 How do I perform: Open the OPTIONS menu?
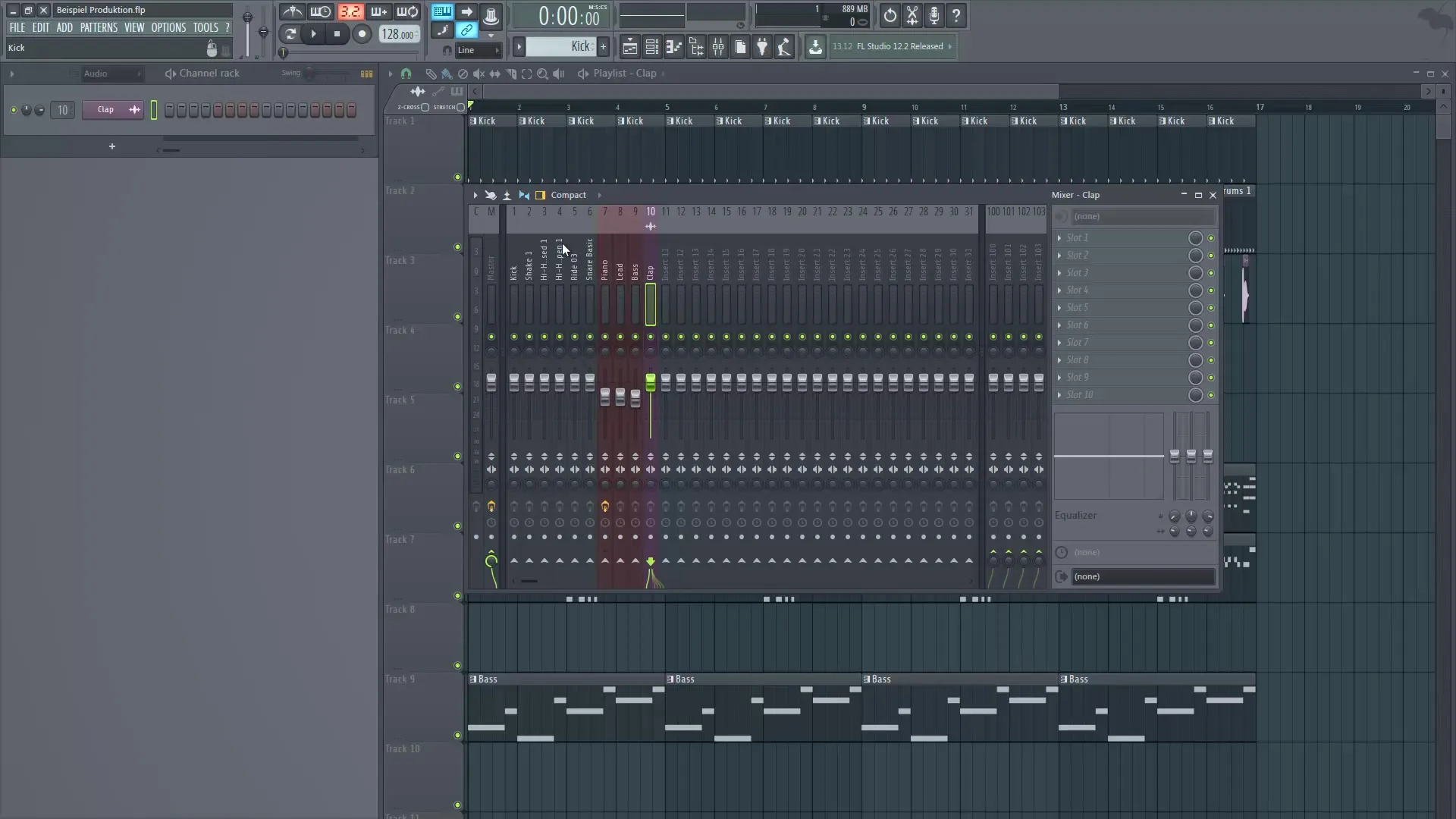168,27
